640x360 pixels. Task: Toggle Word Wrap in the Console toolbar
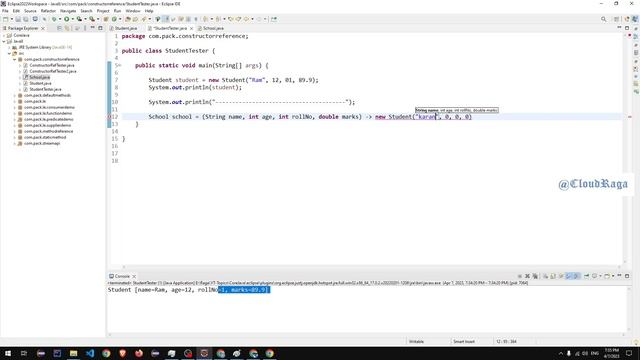pos(561,276)
